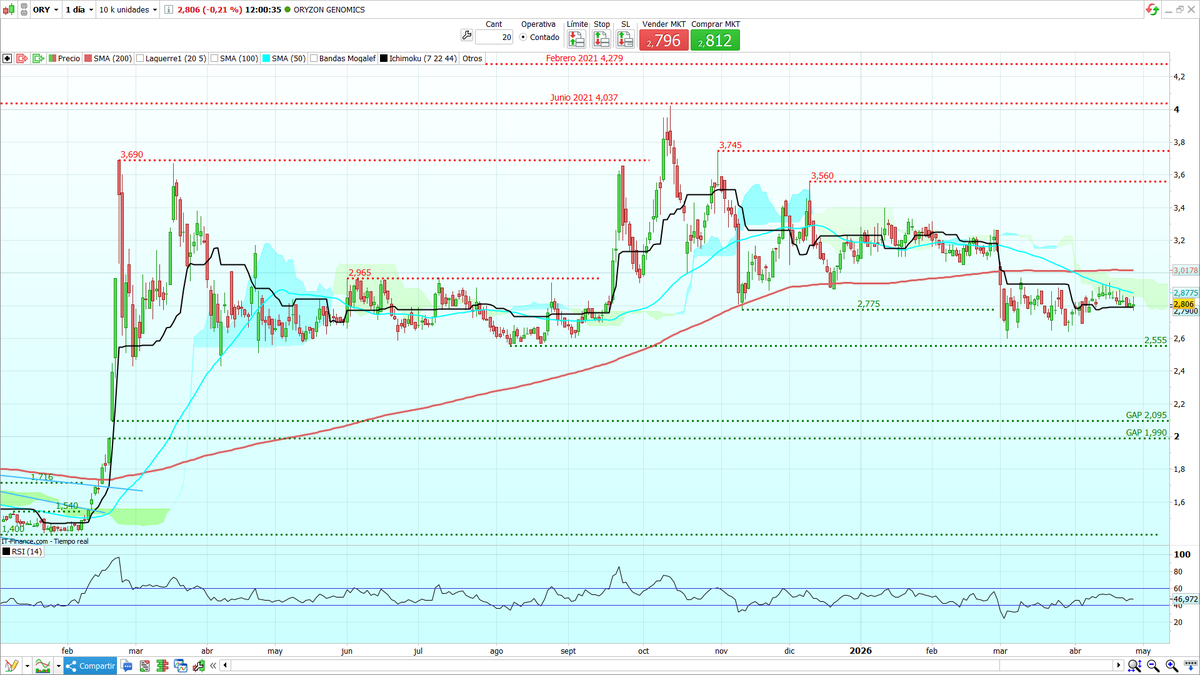Screen dimensions: 1200x675
Task: Click the notes list icon in bottom toolbar
Action: click(x=144, y=666)
